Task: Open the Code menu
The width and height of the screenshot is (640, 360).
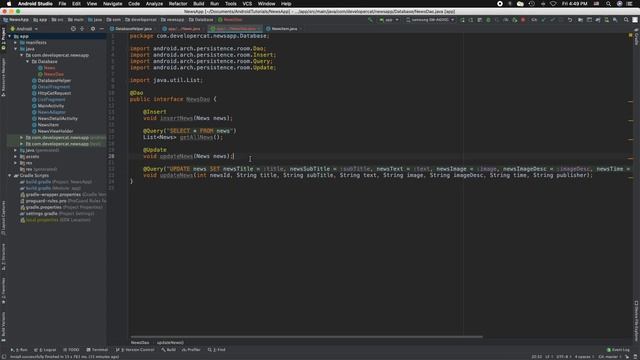Action: tap(134, 4)
